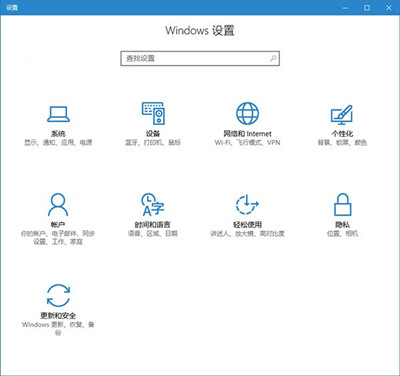400x376 pixels.
Task: Click the 蓝牙、打印机、鼠标 description
Action: pyautogui.click(x=153, y=143)
